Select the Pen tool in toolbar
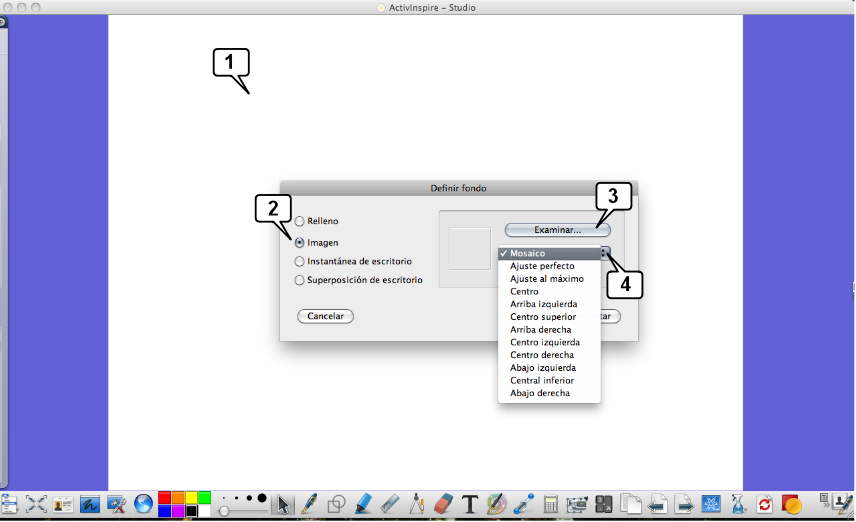The height and width of the screenshot is (522, 856). point(309,505)
